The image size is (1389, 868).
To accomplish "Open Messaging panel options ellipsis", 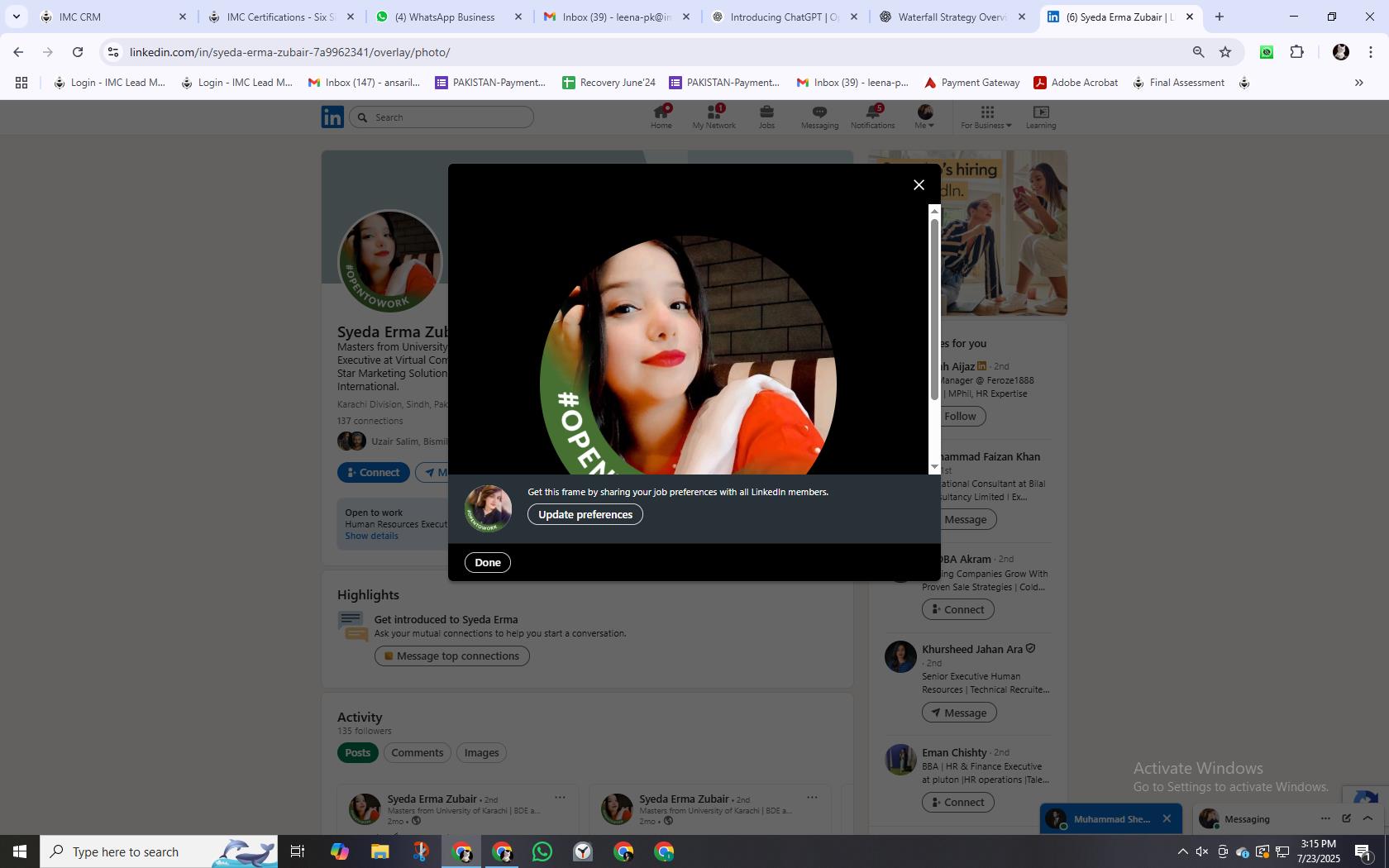I will pos(1325,818).
